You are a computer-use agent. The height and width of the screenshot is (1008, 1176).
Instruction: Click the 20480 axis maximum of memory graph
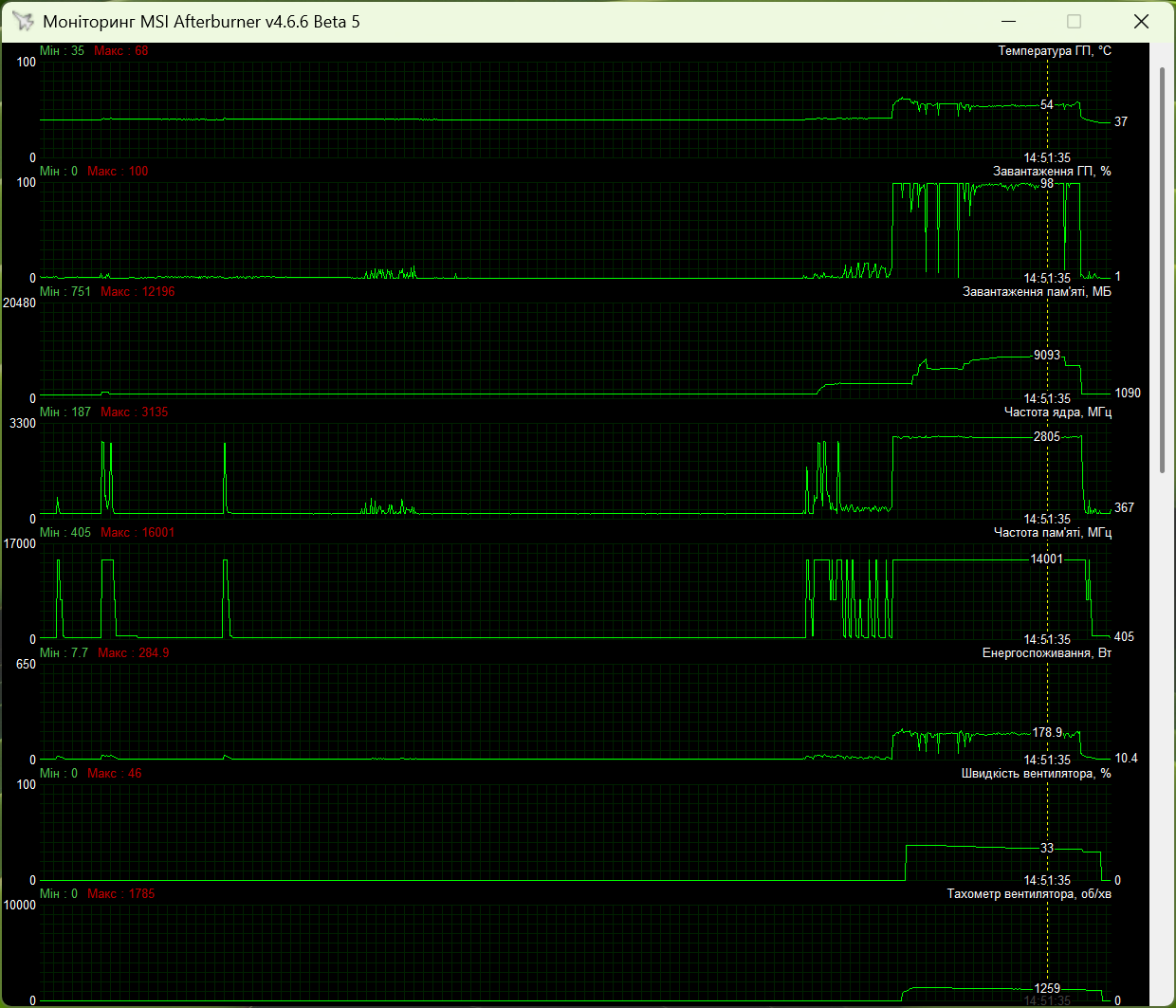click(x=20, y=303)
